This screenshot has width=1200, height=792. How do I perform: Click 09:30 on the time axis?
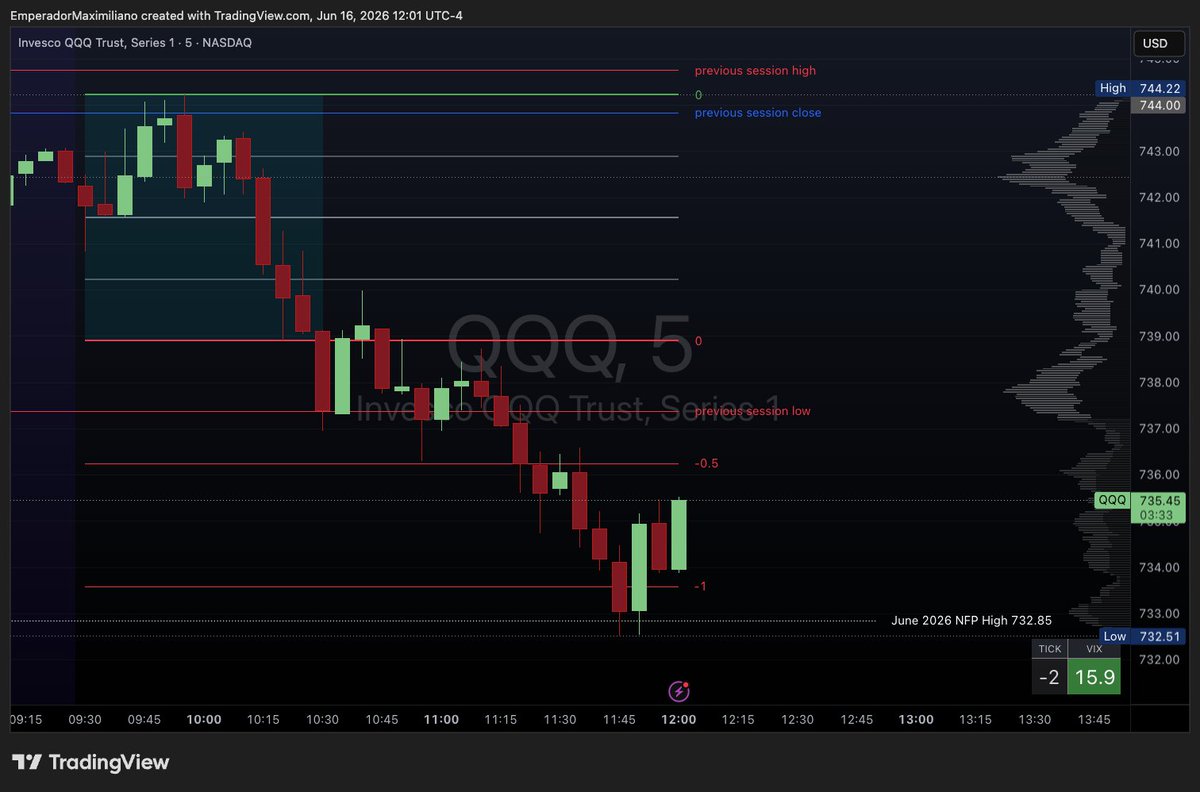(x=85, y=720)
